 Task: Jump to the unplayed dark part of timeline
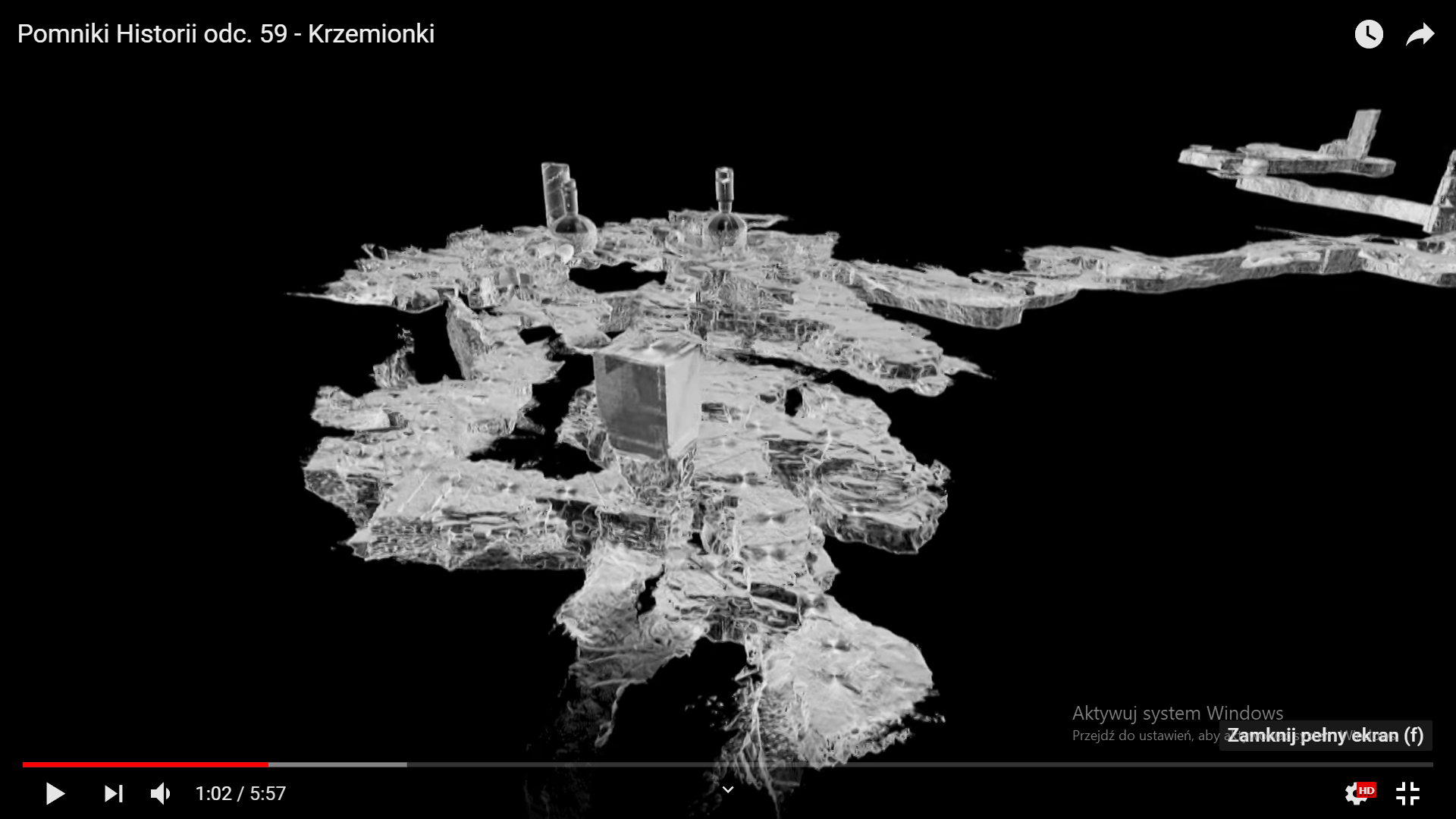click(910, 764)
